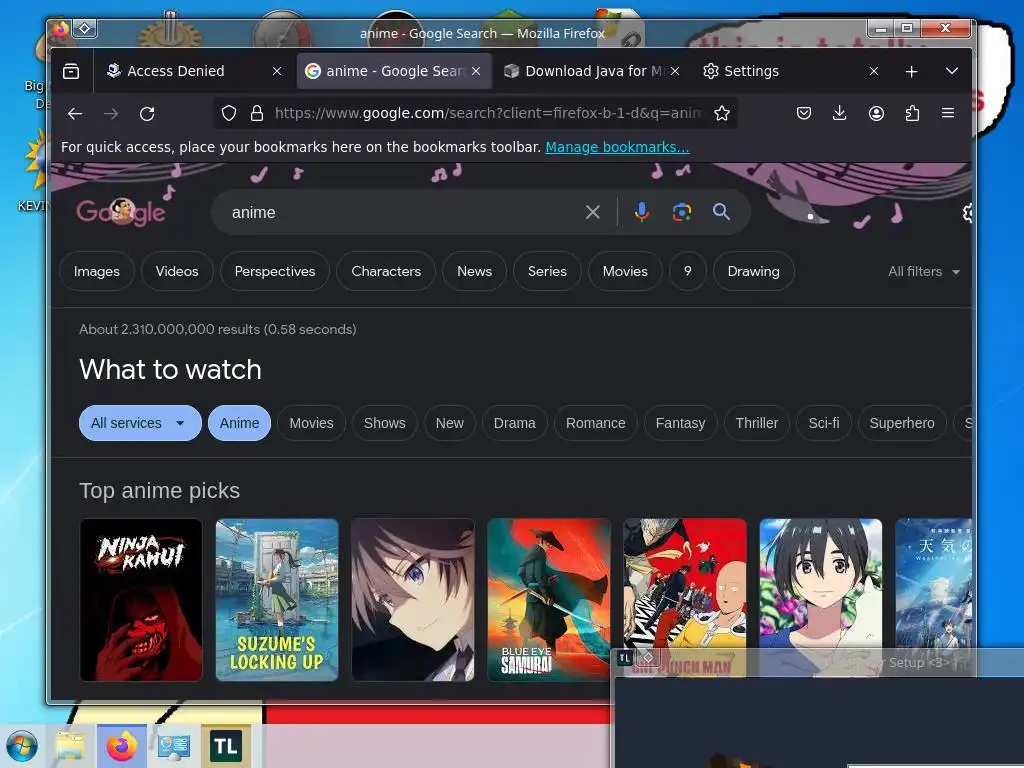1024x768 pixels.
Task: Close the Download Java tab
Action: coord(675,71)
